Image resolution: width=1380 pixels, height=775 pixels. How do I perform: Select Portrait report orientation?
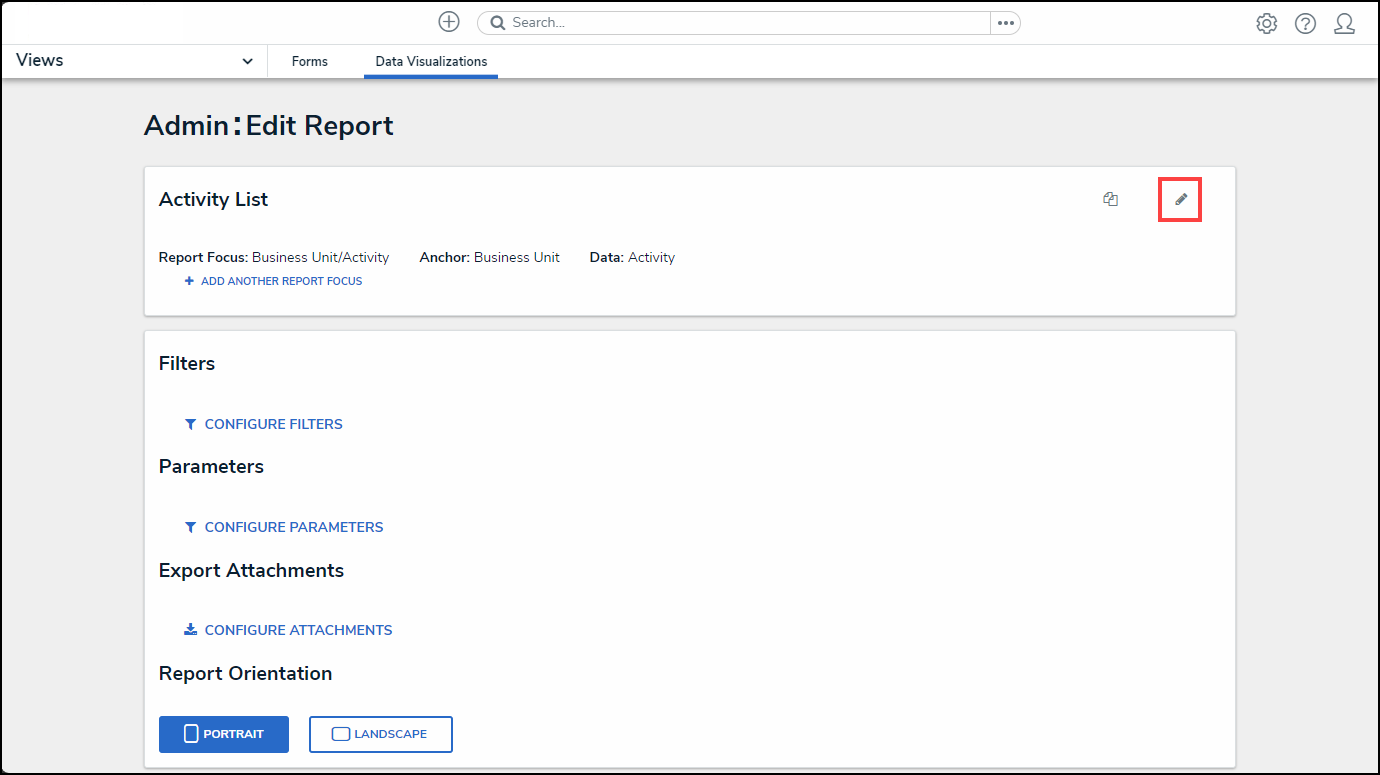224,734
